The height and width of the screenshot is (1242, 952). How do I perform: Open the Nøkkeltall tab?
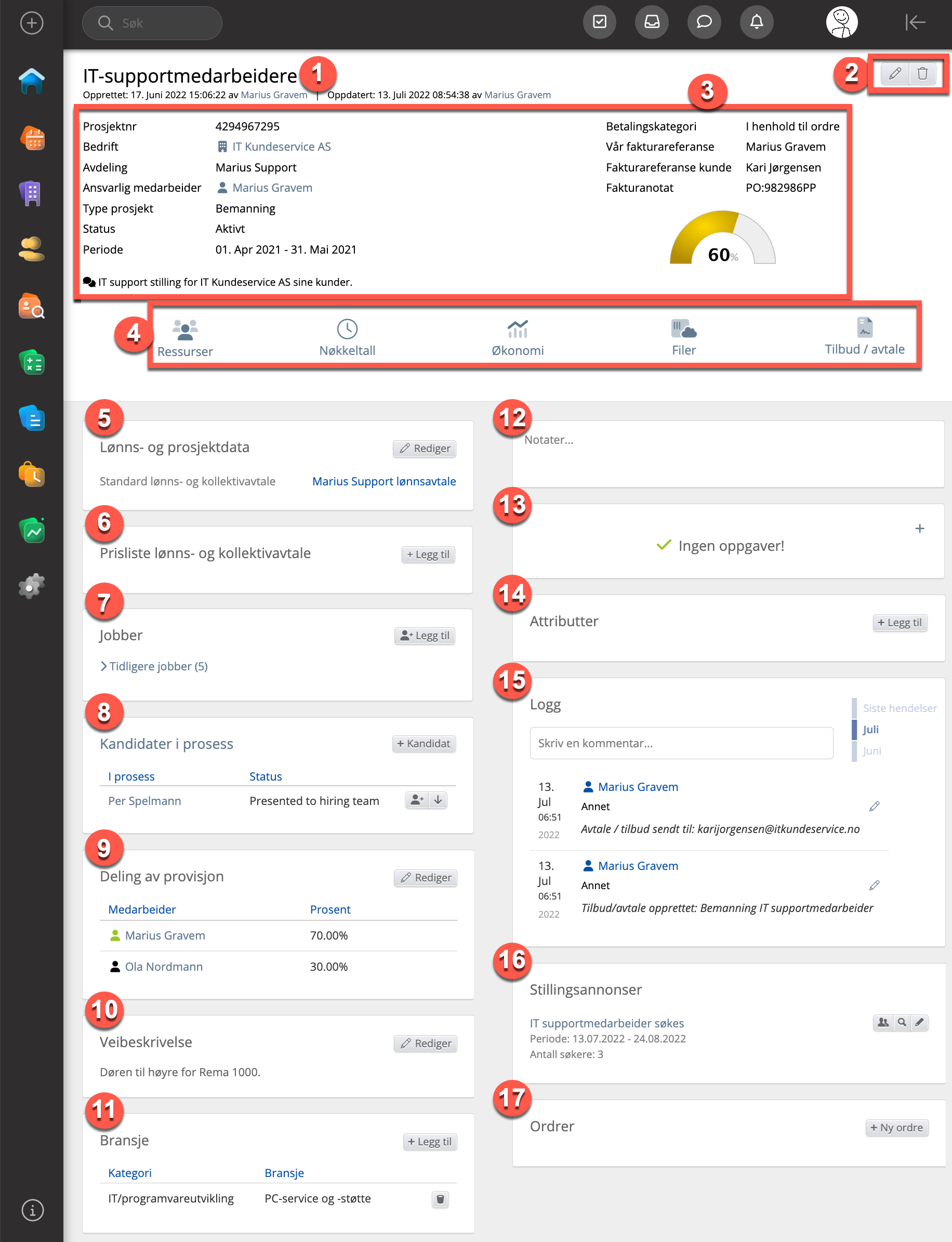347,338
